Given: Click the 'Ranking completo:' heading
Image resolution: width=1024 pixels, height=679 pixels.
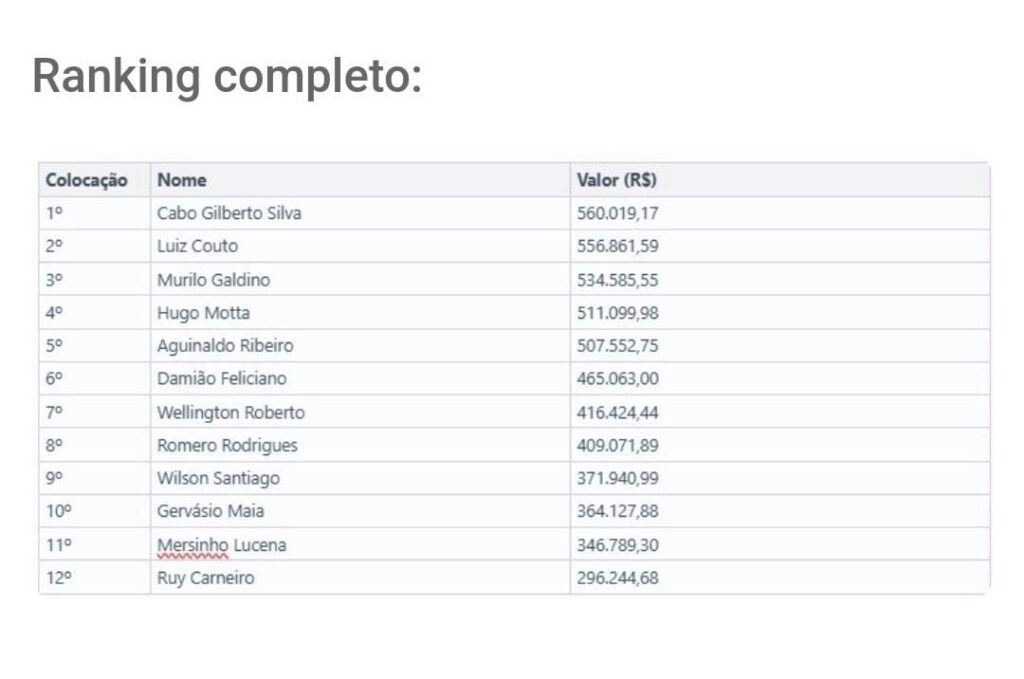Looking at the screenshot, I should point(227,77).
